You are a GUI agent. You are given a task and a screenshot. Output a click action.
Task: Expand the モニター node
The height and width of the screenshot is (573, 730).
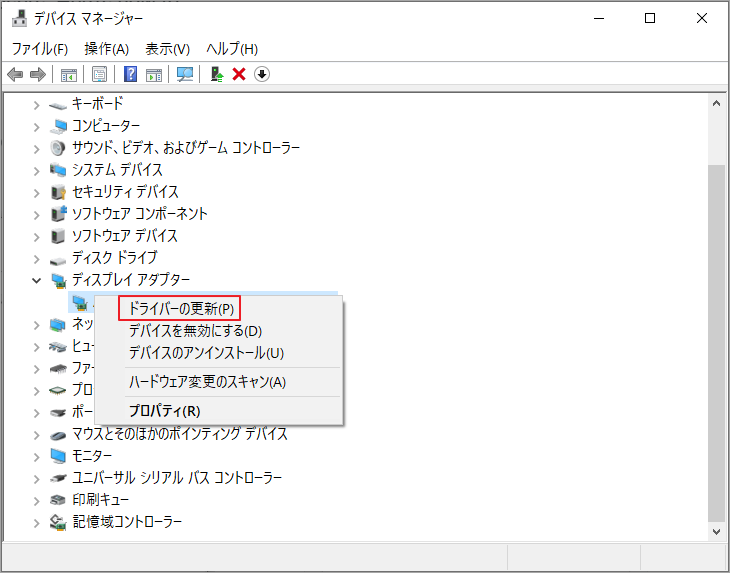pyautogui.click(x=36, y=457)
